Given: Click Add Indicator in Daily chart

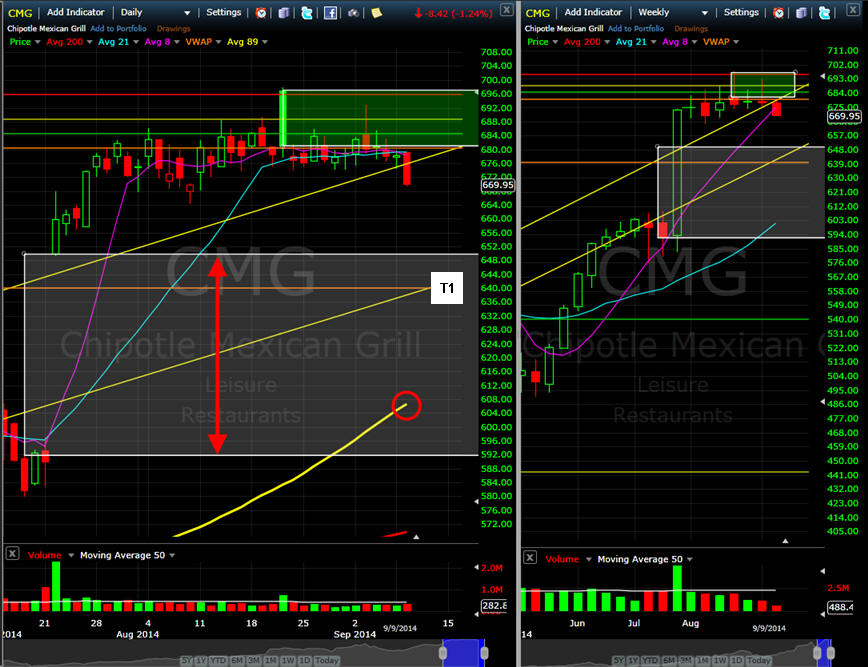Looking at the screenshot, I should [75, 12].
